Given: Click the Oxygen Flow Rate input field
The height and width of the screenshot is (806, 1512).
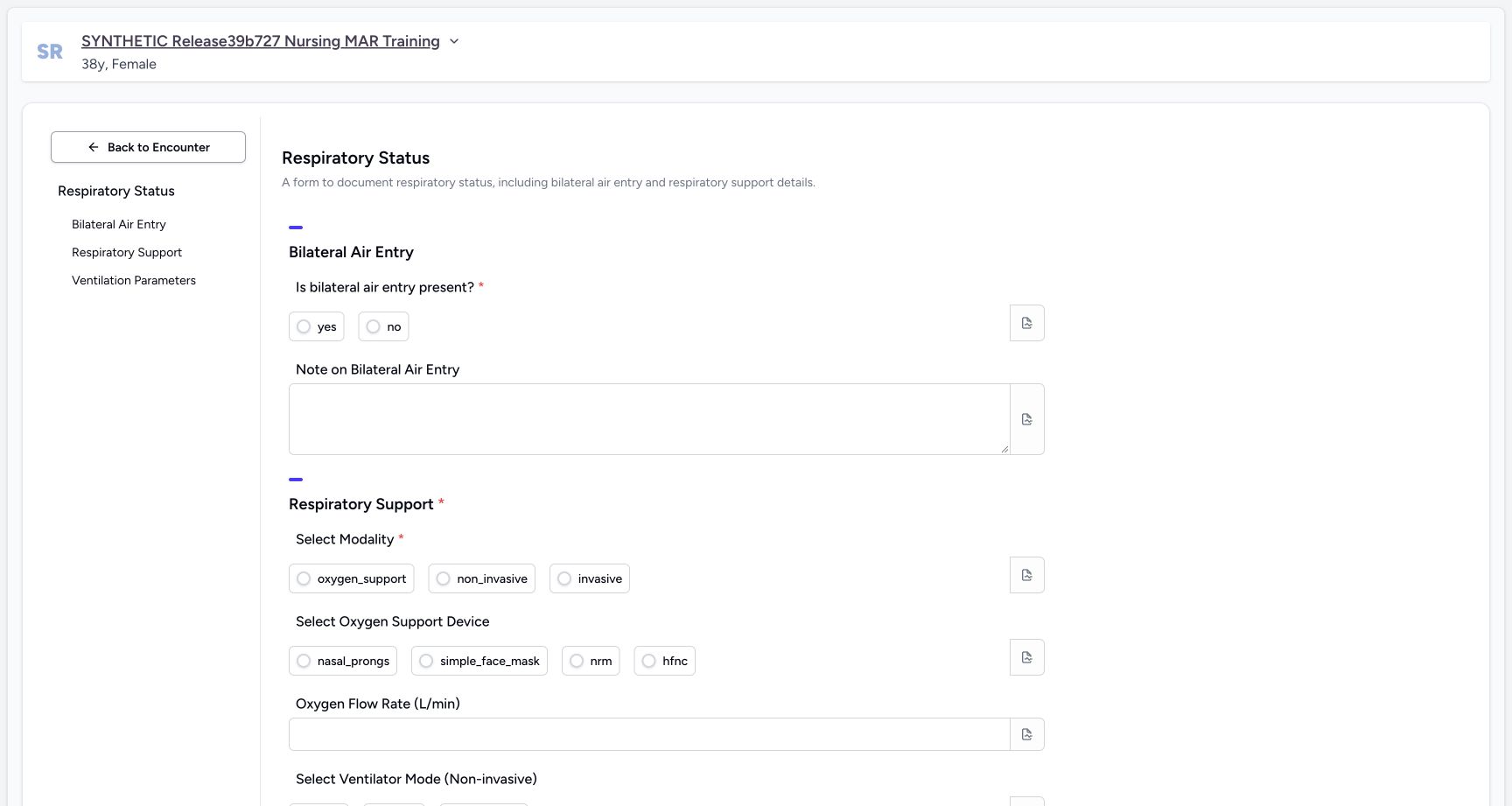Looking at the screenshot, I should click(649, 734).
